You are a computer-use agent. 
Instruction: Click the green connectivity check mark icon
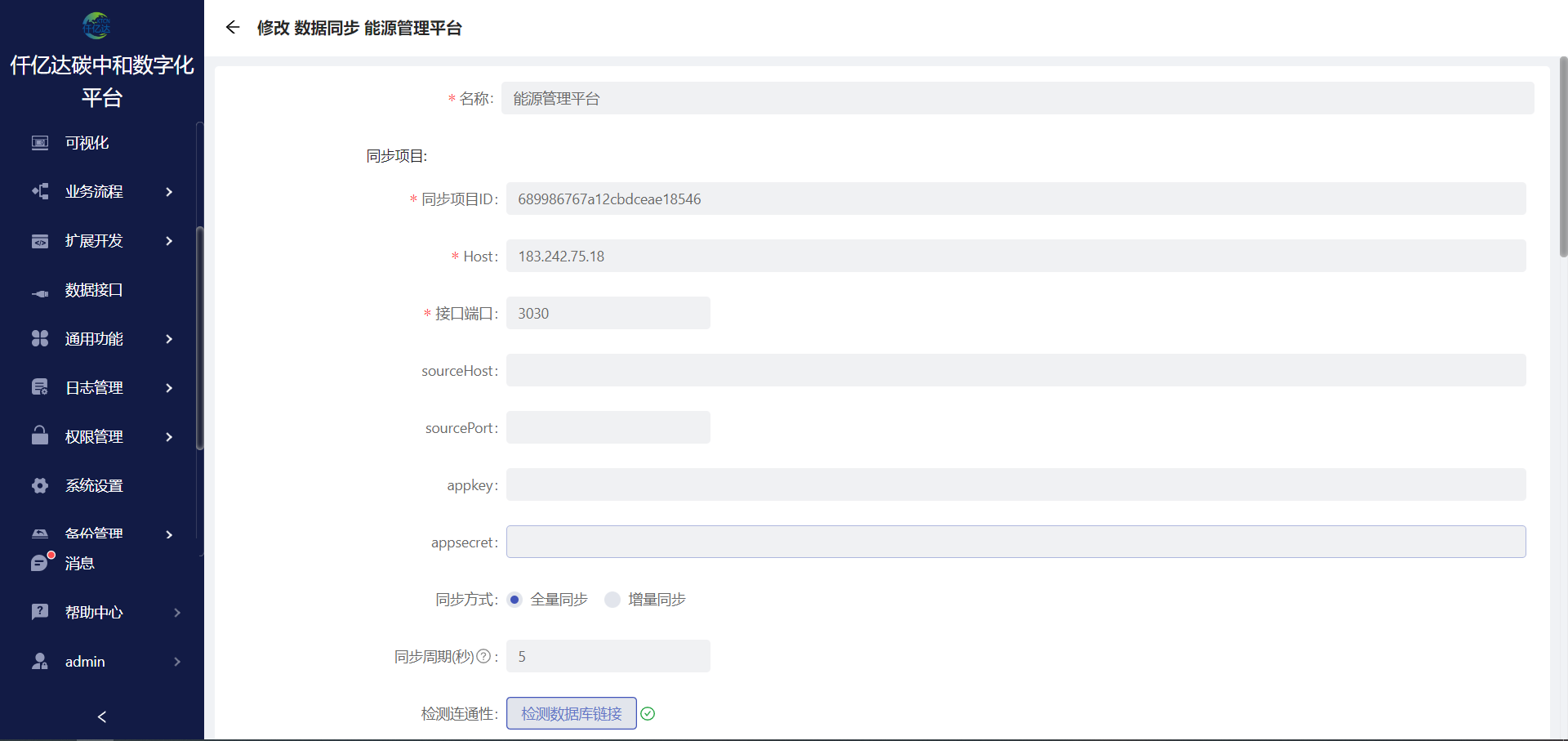point(648,713)
